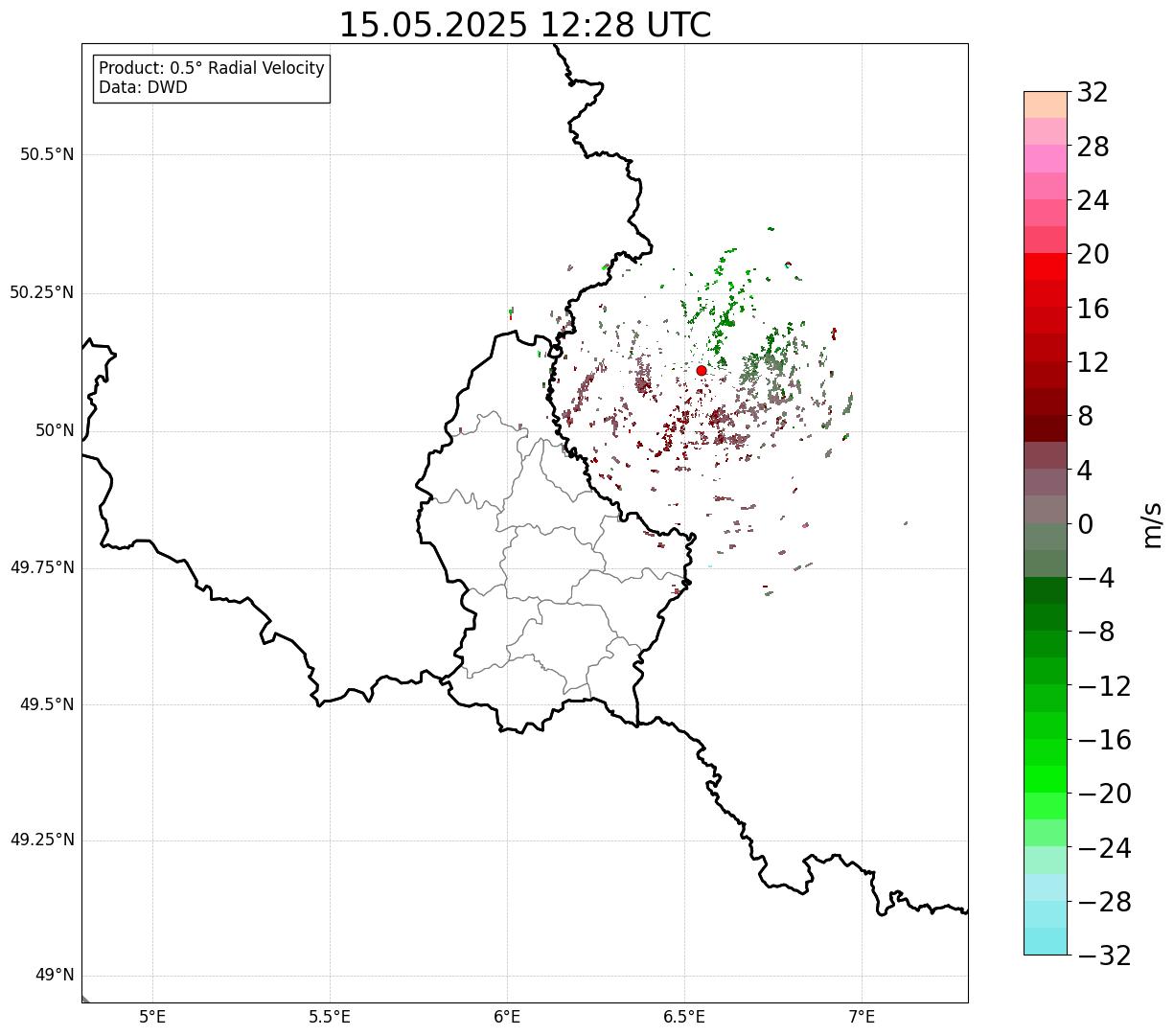Click the colorbar tick label 28
Image resolution: width=1174 pixels, height=1036 pixels.
(x=1093, y=147)
